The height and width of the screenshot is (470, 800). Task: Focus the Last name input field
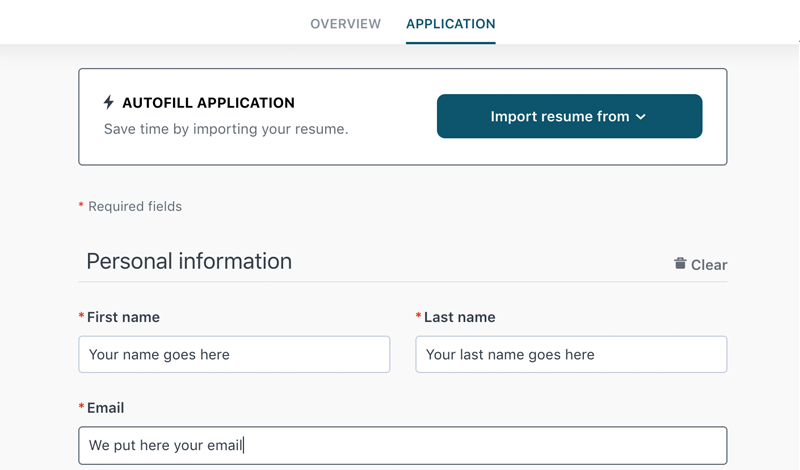[571, 354]
